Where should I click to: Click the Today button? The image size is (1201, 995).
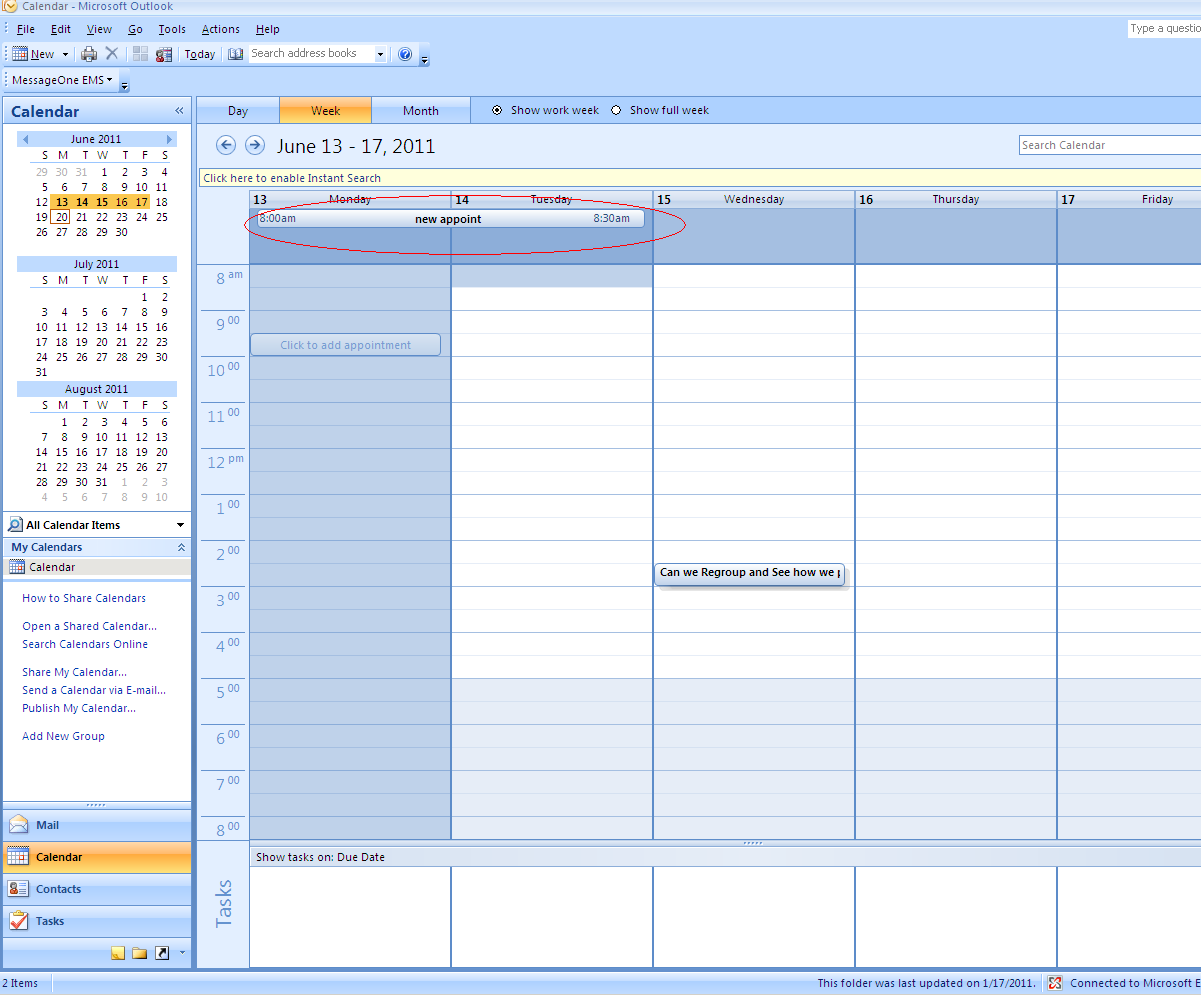click(x=200, y=54)
